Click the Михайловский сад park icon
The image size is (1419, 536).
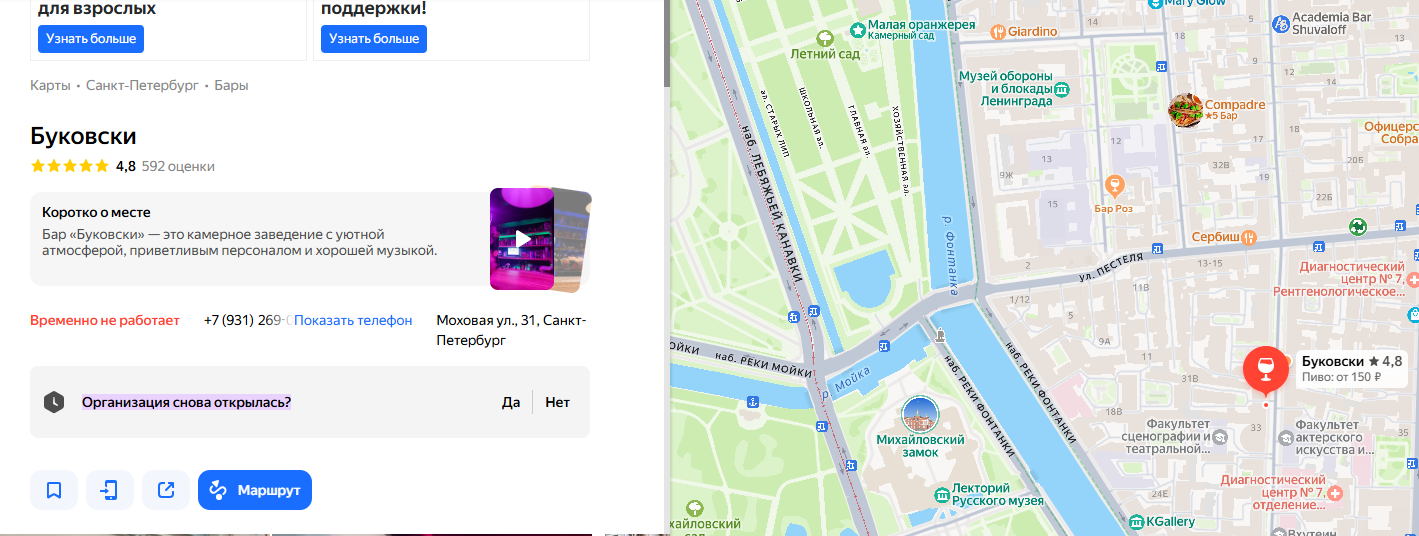(694, 507)
